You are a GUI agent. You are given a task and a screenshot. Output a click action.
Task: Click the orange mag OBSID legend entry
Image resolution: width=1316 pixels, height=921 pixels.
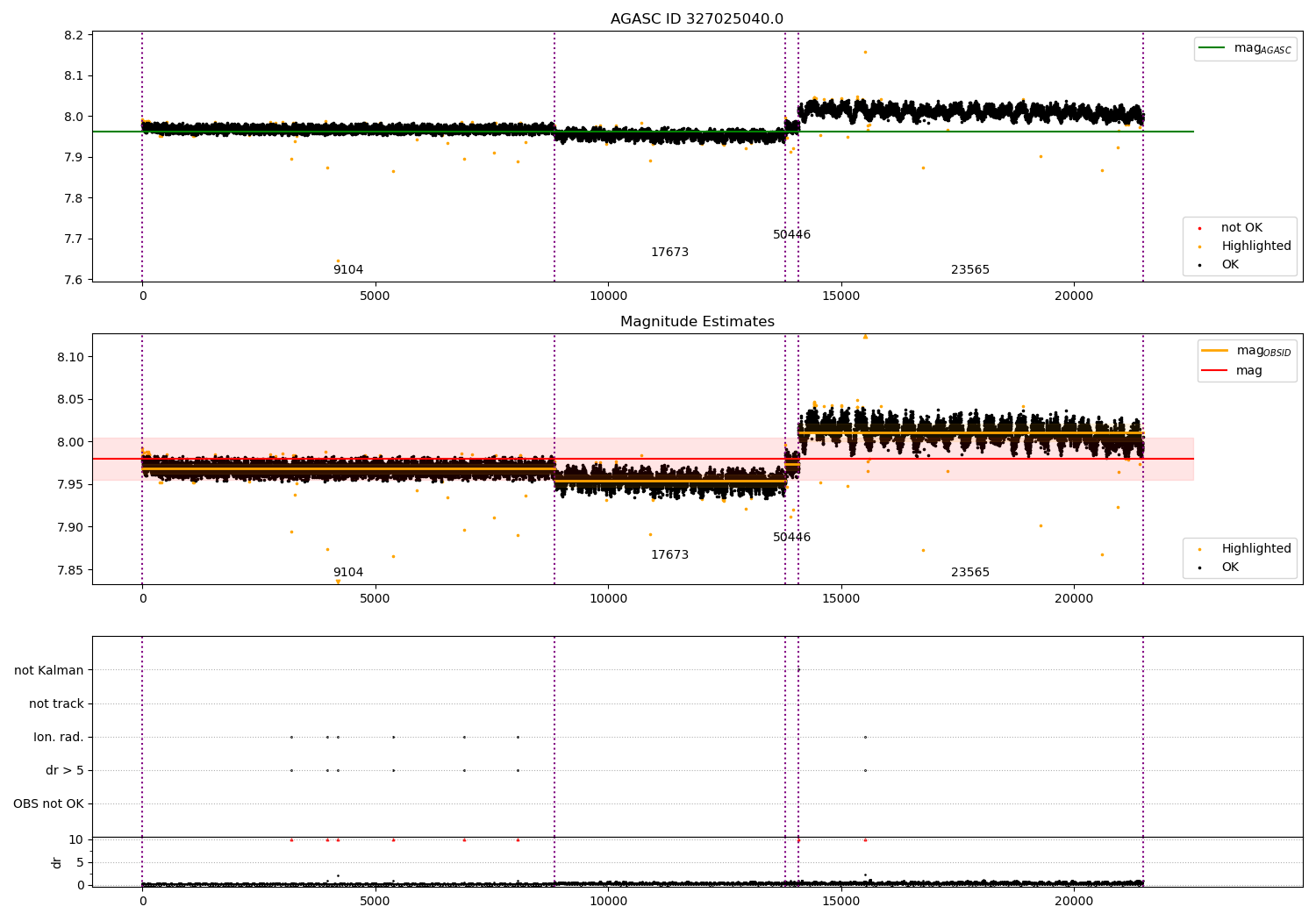[1246, 351]
